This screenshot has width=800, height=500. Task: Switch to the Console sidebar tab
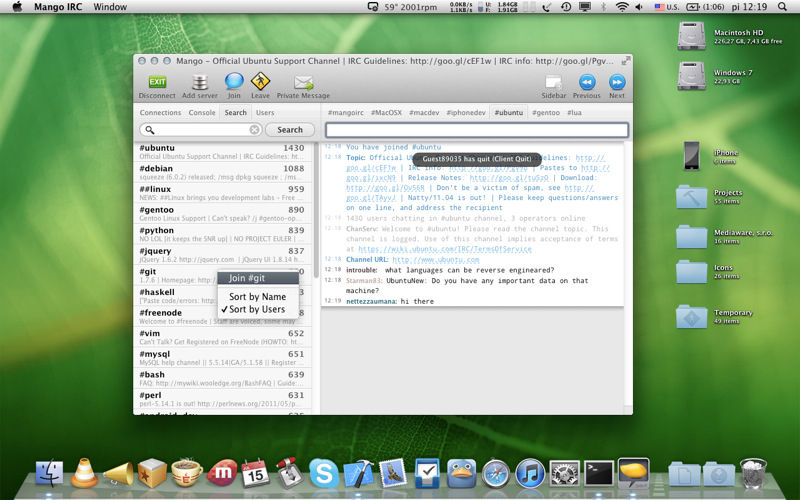pos(202,113)
